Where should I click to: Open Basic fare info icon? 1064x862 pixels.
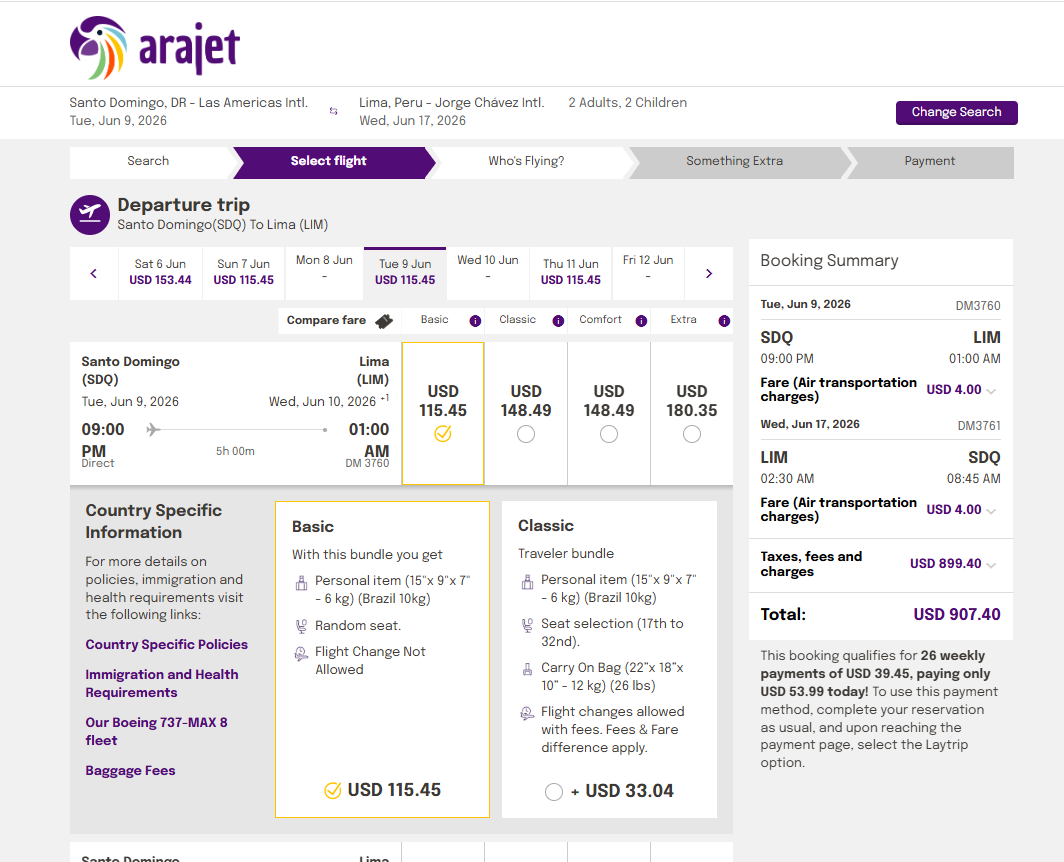[475, 320]
